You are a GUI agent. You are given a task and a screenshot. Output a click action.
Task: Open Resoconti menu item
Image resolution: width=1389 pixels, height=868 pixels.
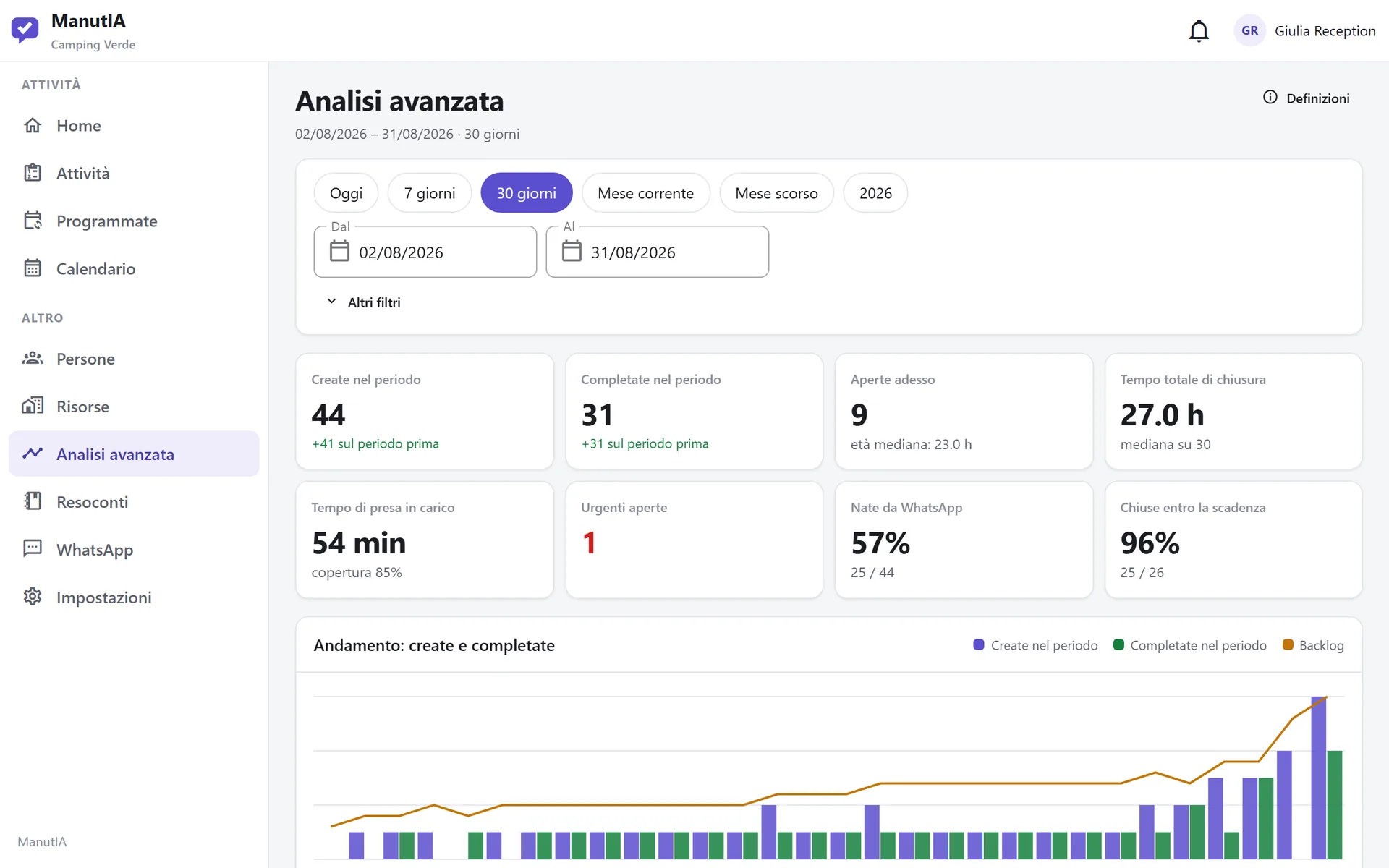pos(134,501)
